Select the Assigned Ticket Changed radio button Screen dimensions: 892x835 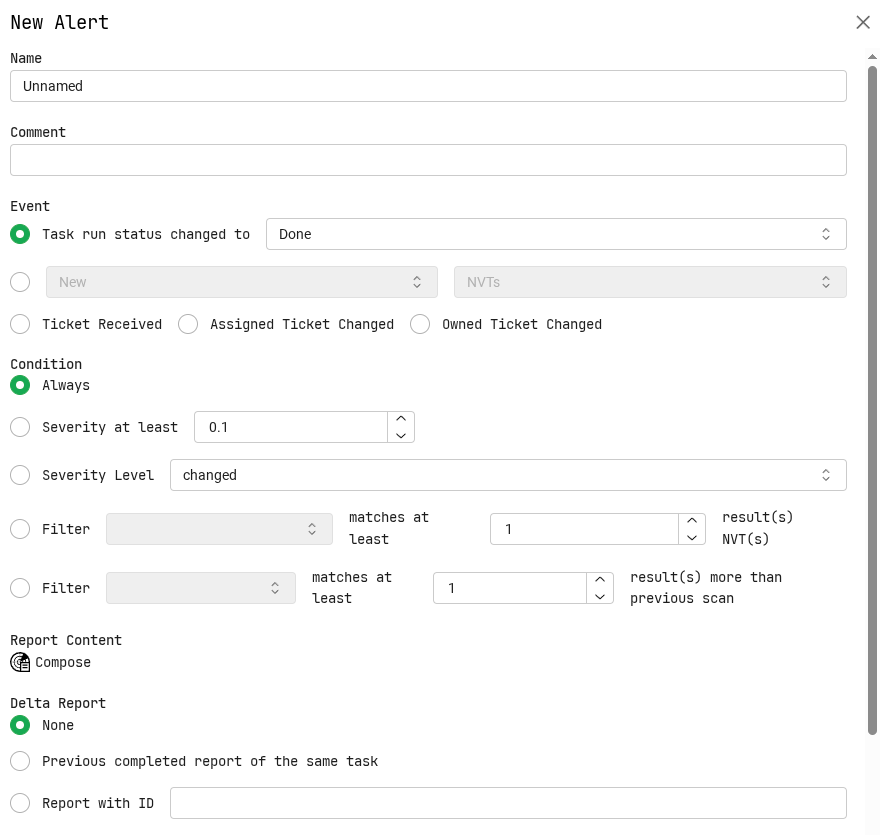[x=188, y=324]
